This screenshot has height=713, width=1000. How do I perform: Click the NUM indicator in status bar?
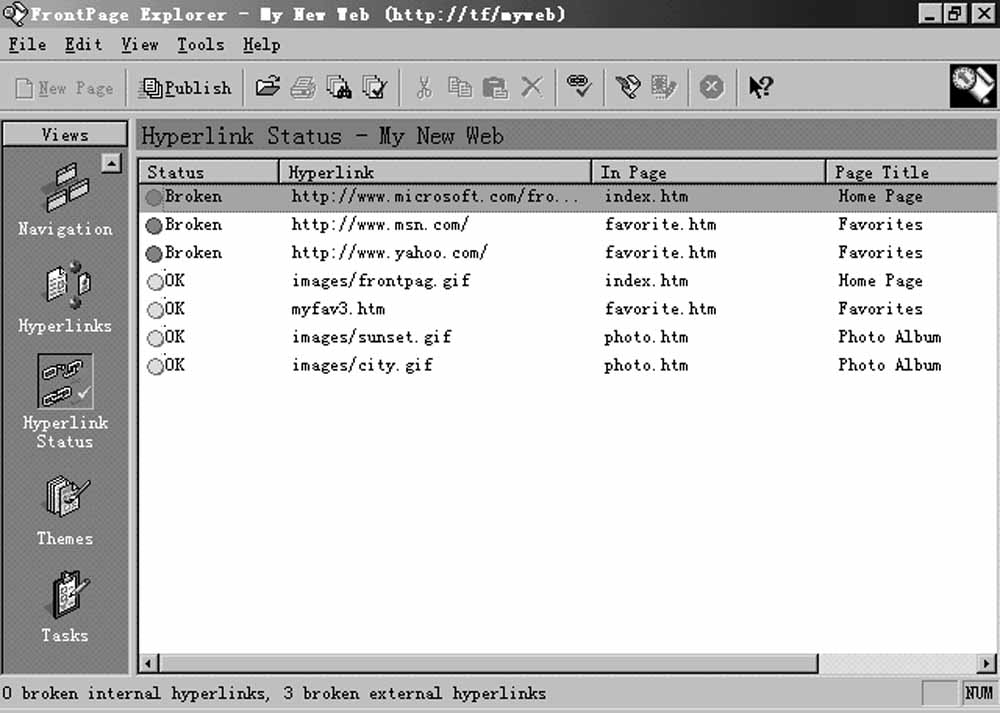979,693
